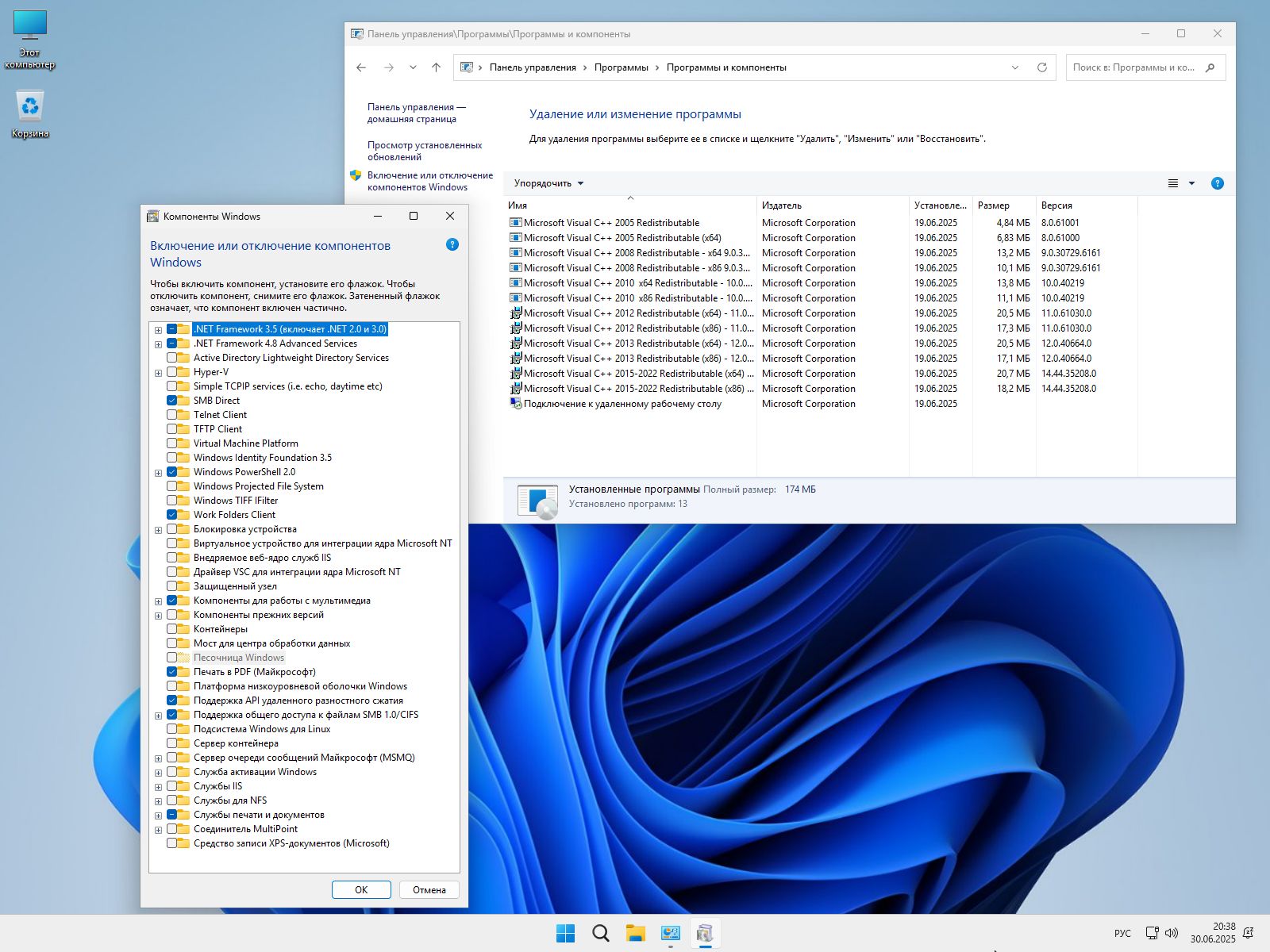
Task: Expand the .NET Framework 4.8 Advanced Services node
Action: click(x=159, y=344)
